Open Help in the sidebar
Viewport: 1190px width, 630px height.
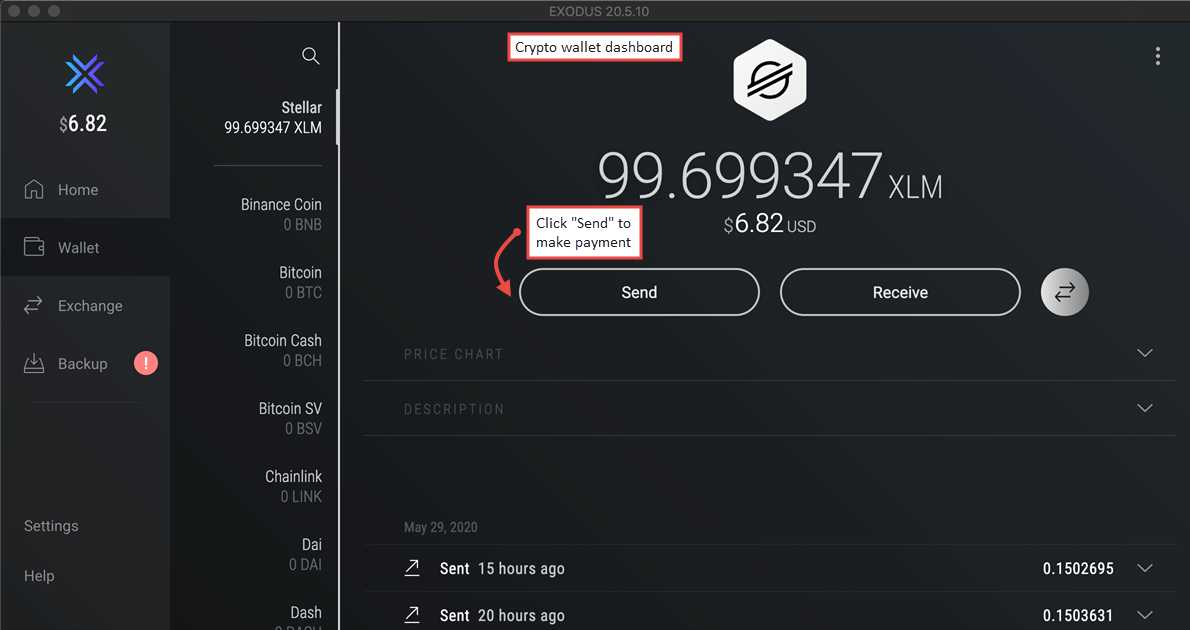pyautogui.click(x=39, y=576)
